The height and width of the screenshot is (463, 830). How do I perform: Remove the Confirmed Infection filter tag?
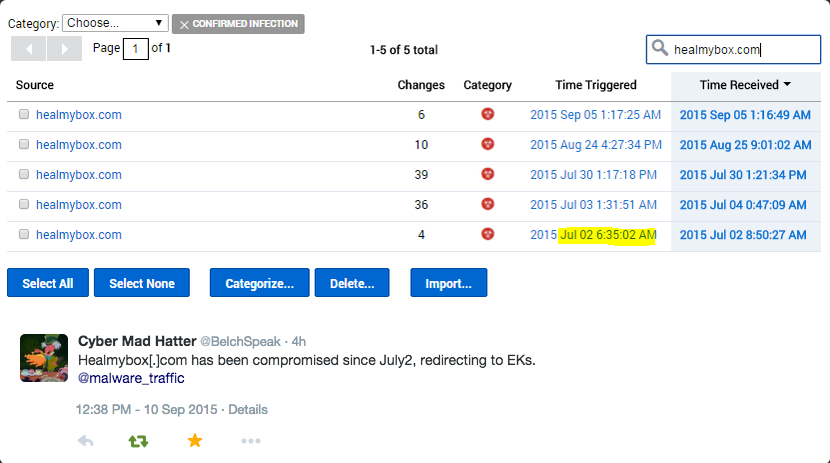184,24
